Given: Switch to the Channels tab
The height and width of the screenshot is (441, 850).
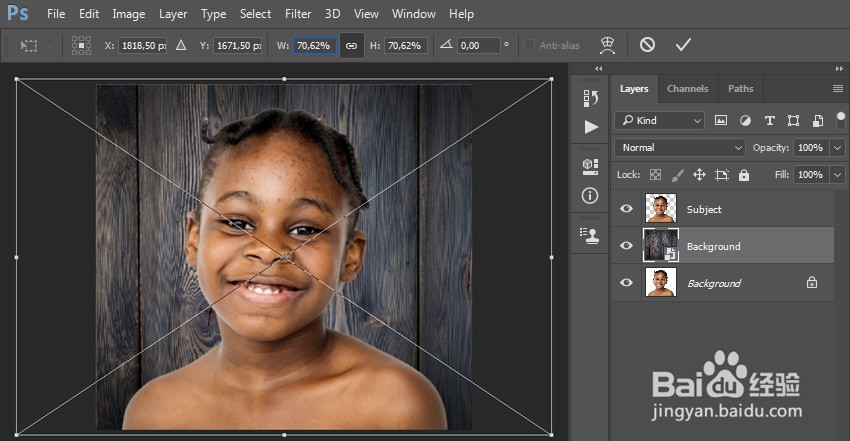Looking at the screenshot, I should click(687, 89).
